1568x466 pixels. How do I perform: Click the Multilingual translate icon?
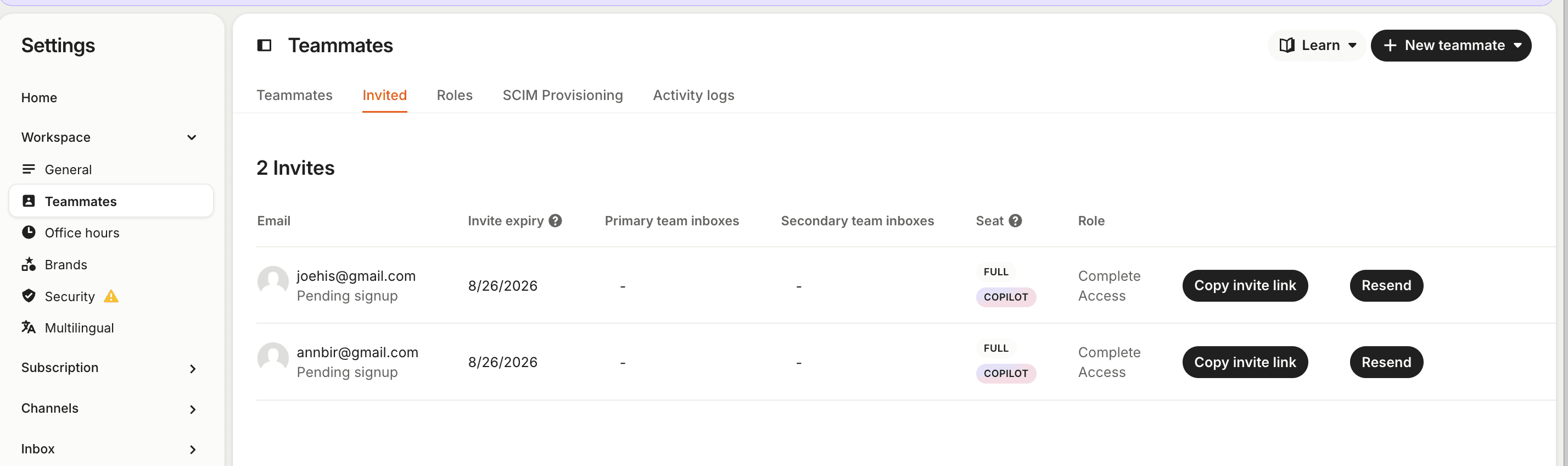[x=29, y=327]
